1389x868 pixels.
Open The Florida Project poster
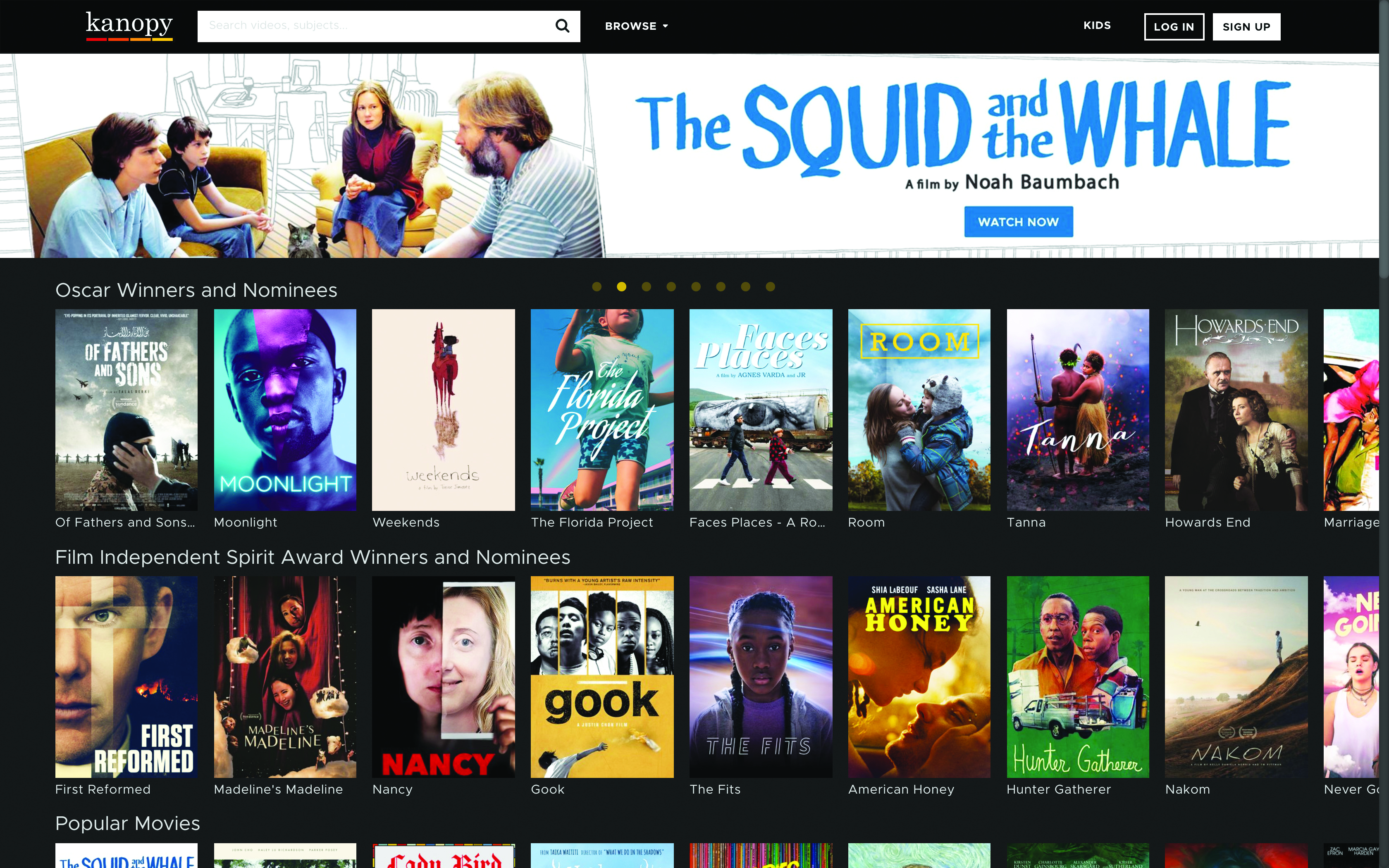(x=601, y=410)
